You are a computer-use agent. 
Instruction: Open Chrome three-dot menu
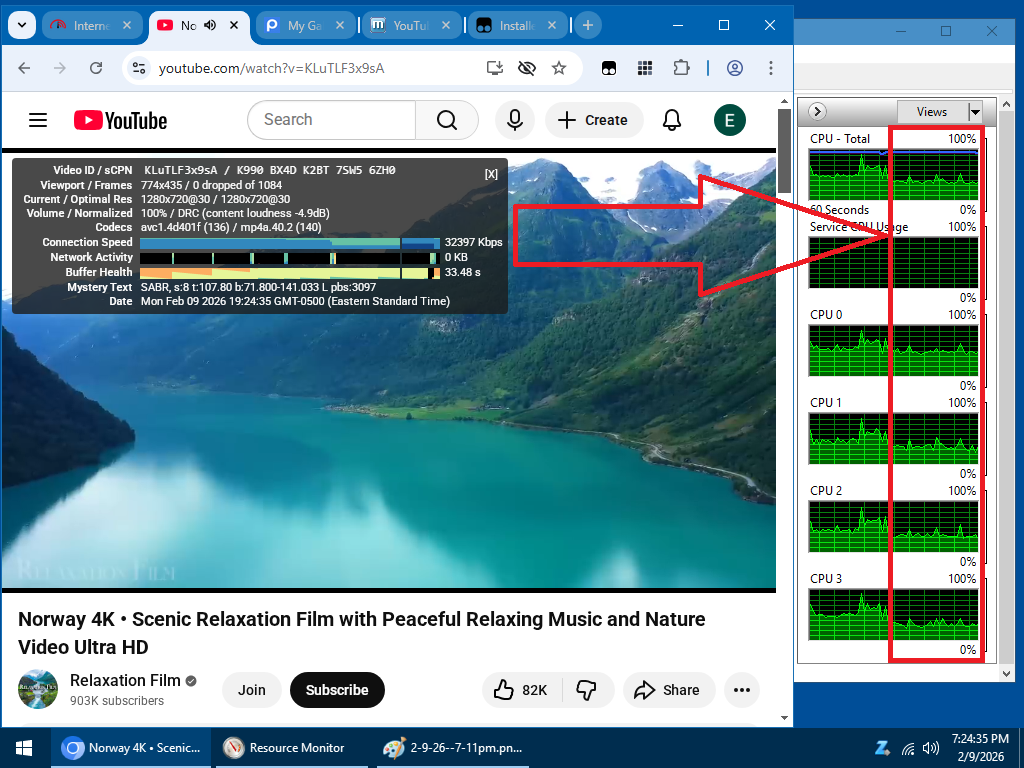(771, 68)
